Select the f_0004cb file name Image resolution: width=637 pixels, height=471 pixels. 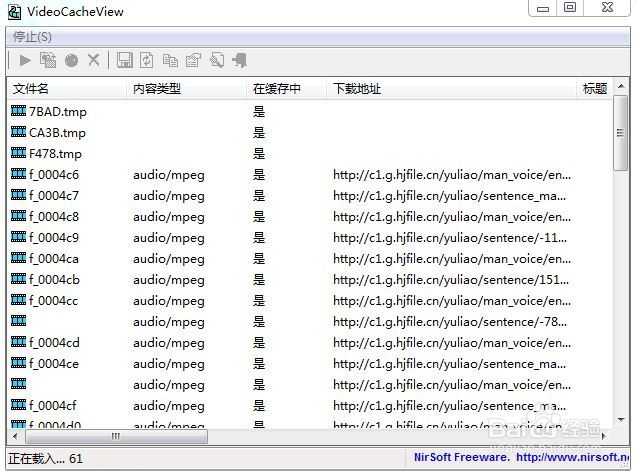pyautogui.click(x=54, y=280)
